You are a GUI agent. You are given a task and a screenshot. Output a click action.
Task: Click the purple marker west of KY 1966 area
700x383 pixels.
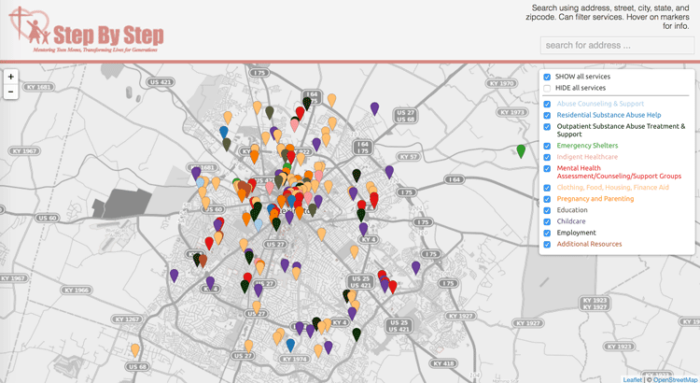coord(174,275)
